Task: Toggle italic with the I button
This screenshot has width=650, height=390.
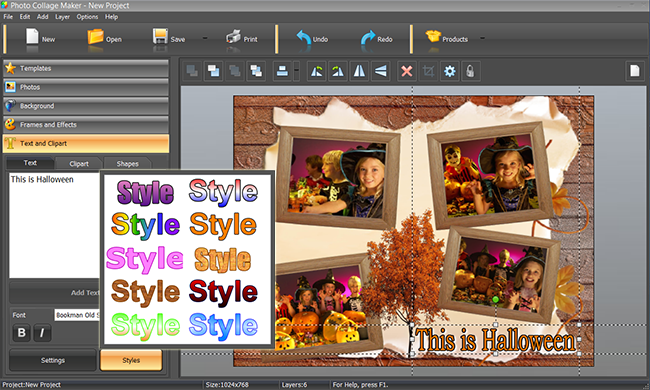Action: point(42,333)
